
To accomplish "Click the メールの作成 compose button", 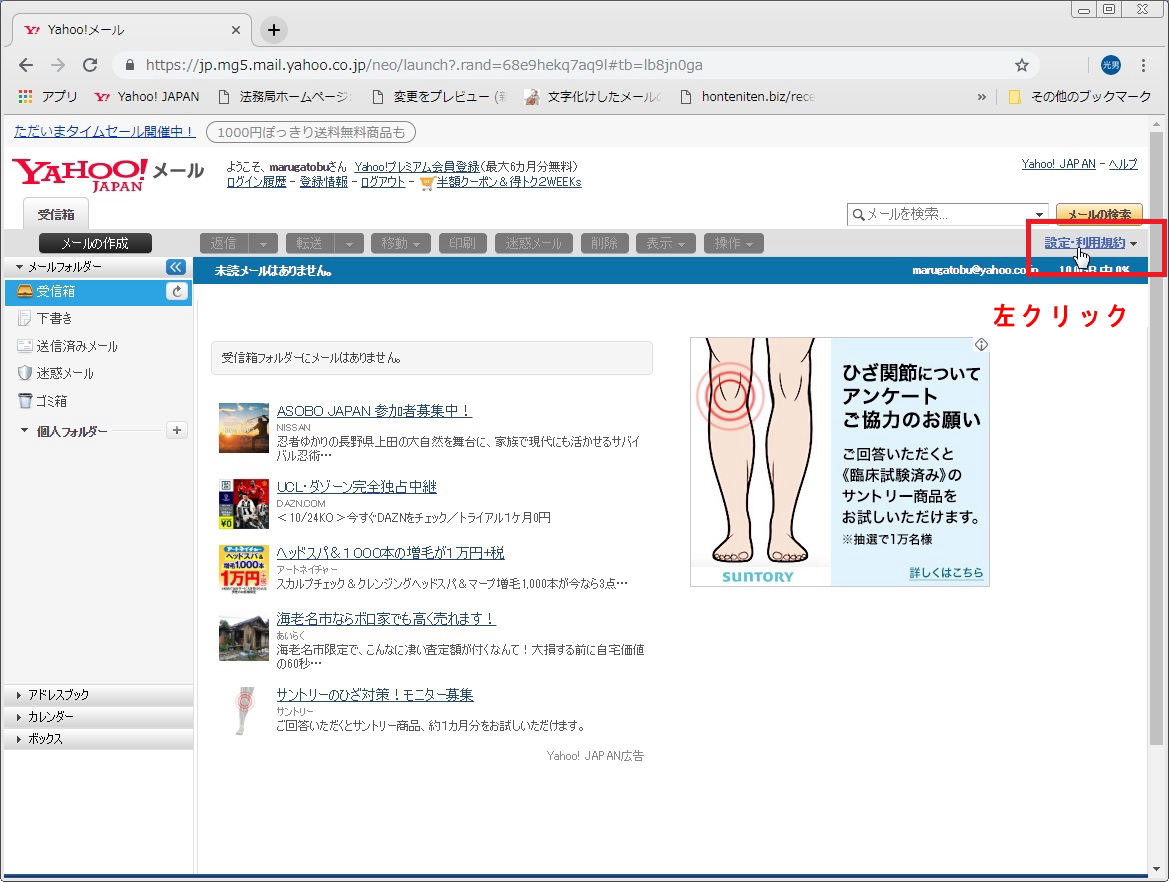I will click(96, 243).
